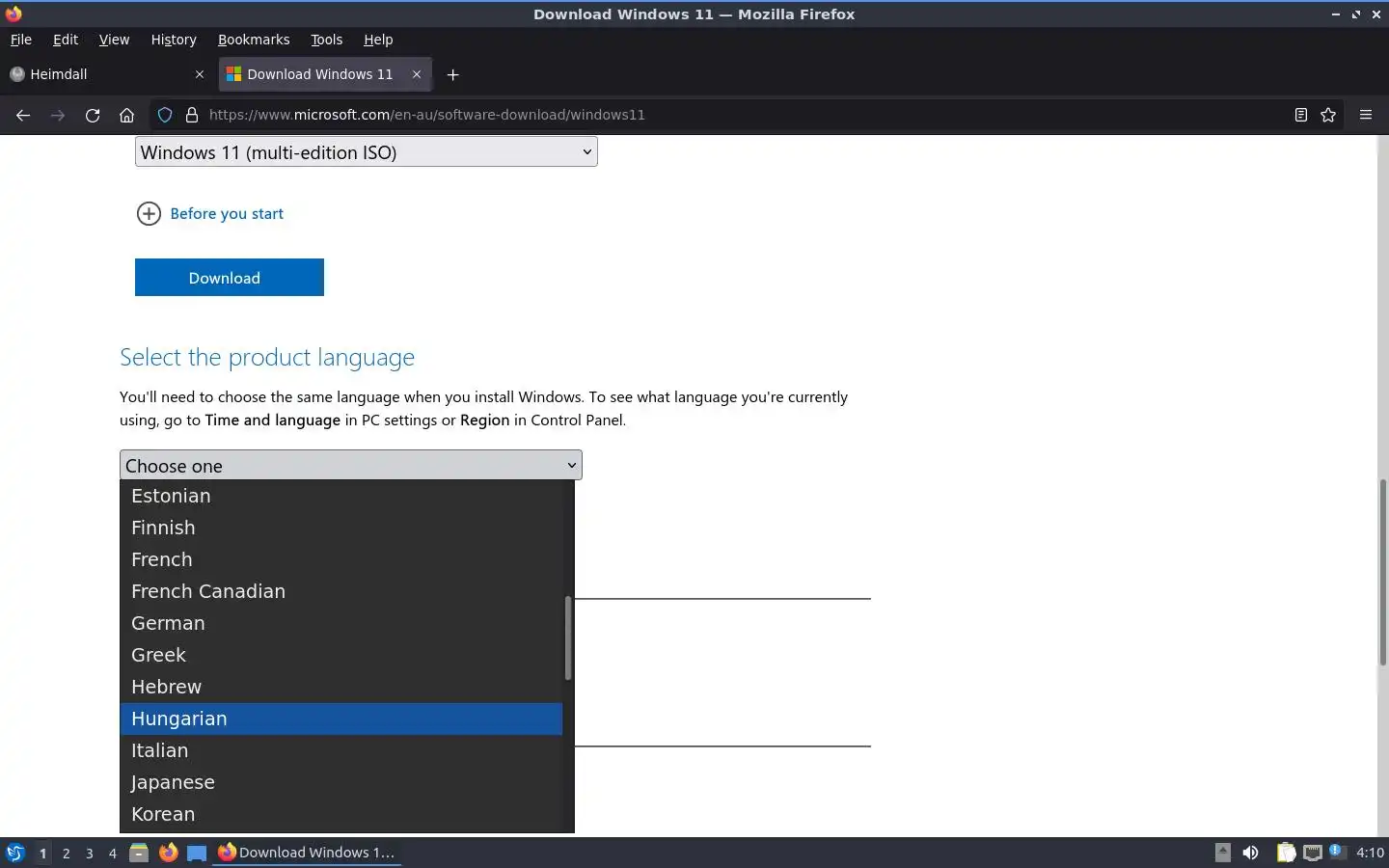This screenshot has height=868, width=1389.
Task: Open the Before you start link
Action: 227,214
